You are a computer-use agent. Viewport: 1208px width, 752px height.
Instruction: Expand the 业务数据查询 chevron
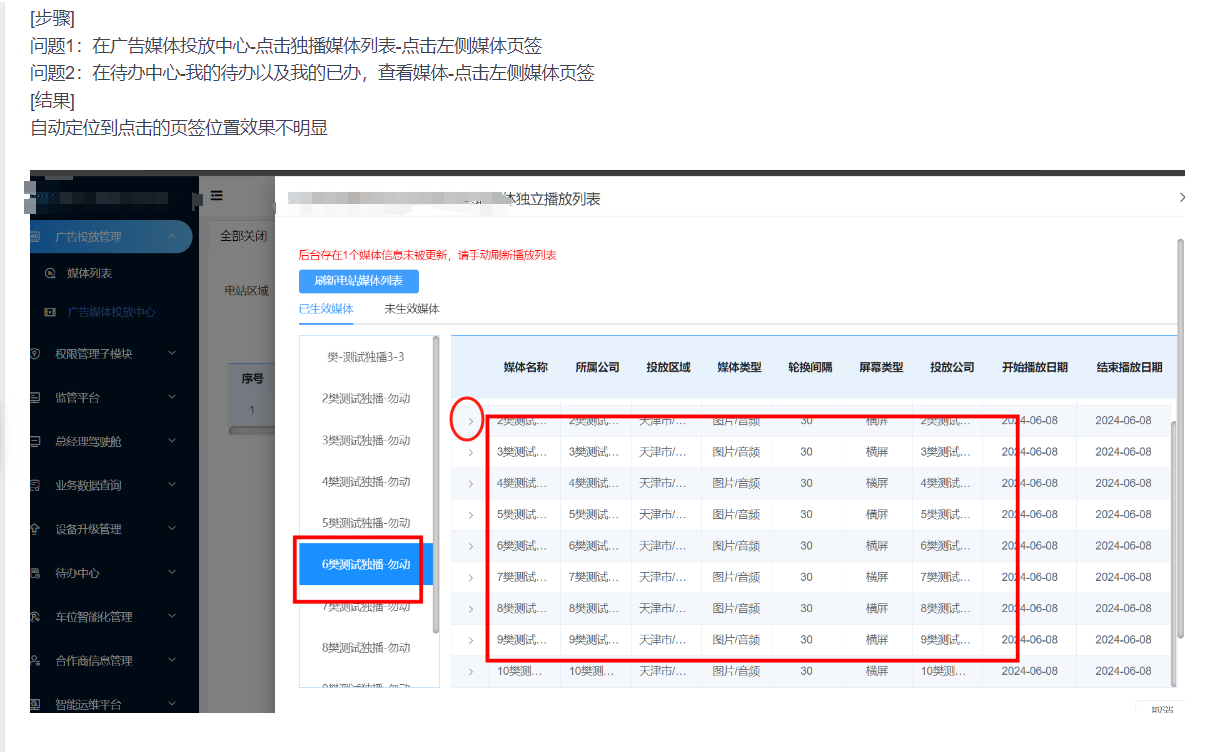pyautogui.click(x=172, y=485)
